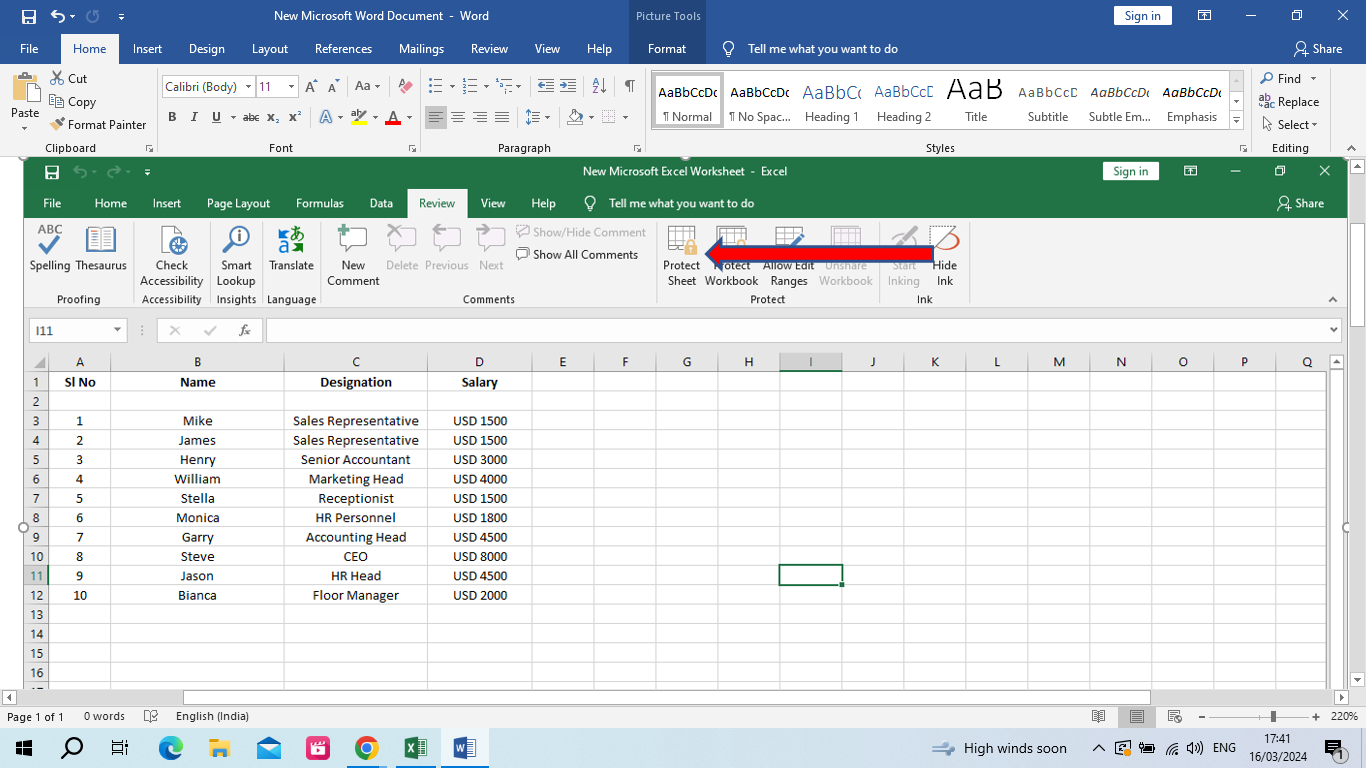Justify the paragraph text
1366x768 pixels.
[x=502, y=117]
